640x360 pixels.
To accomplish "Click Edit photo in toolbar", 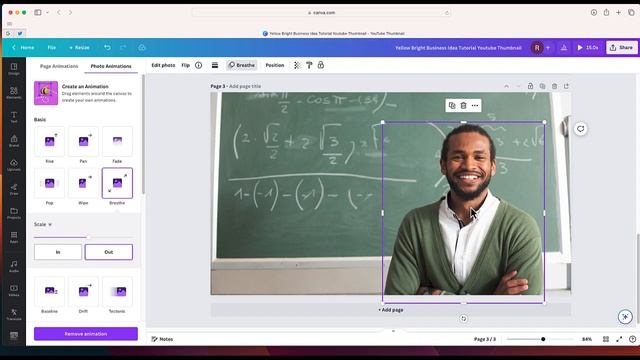I will (x=163, y=65).
